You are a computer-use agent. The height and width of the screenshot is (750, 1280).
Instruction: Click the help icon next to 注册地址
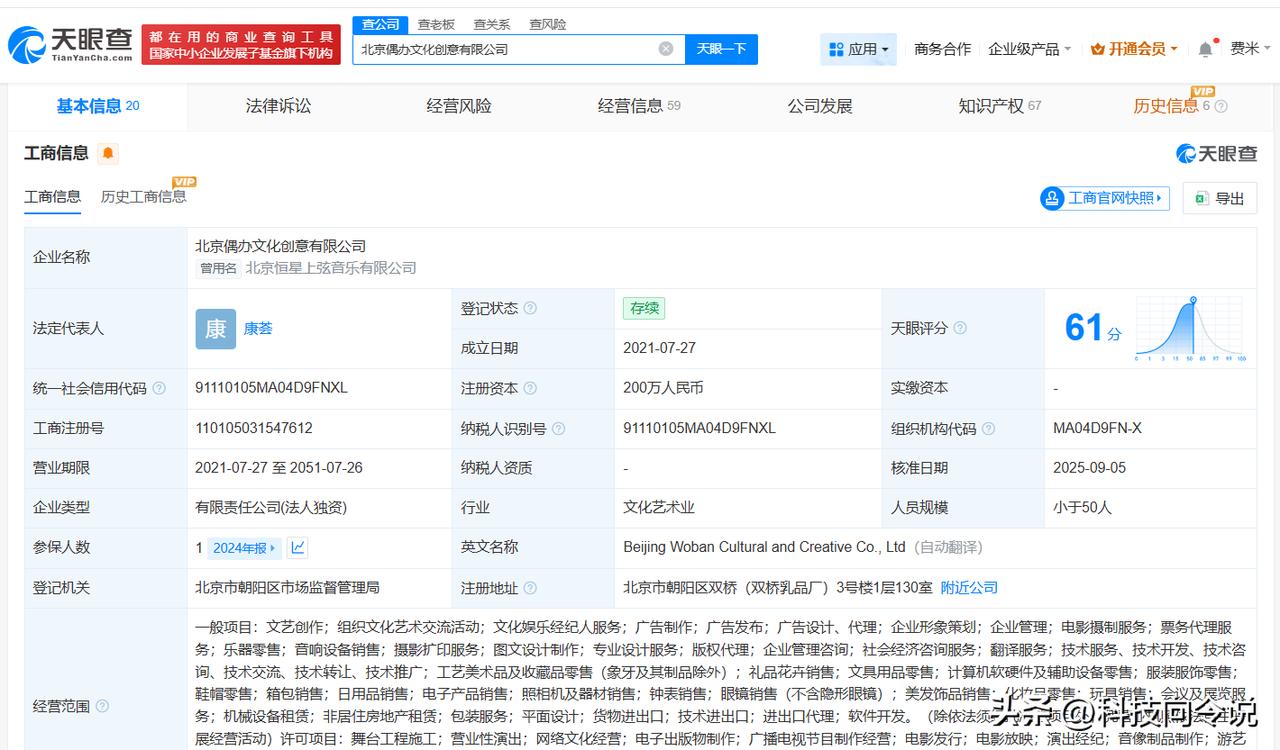530,588
